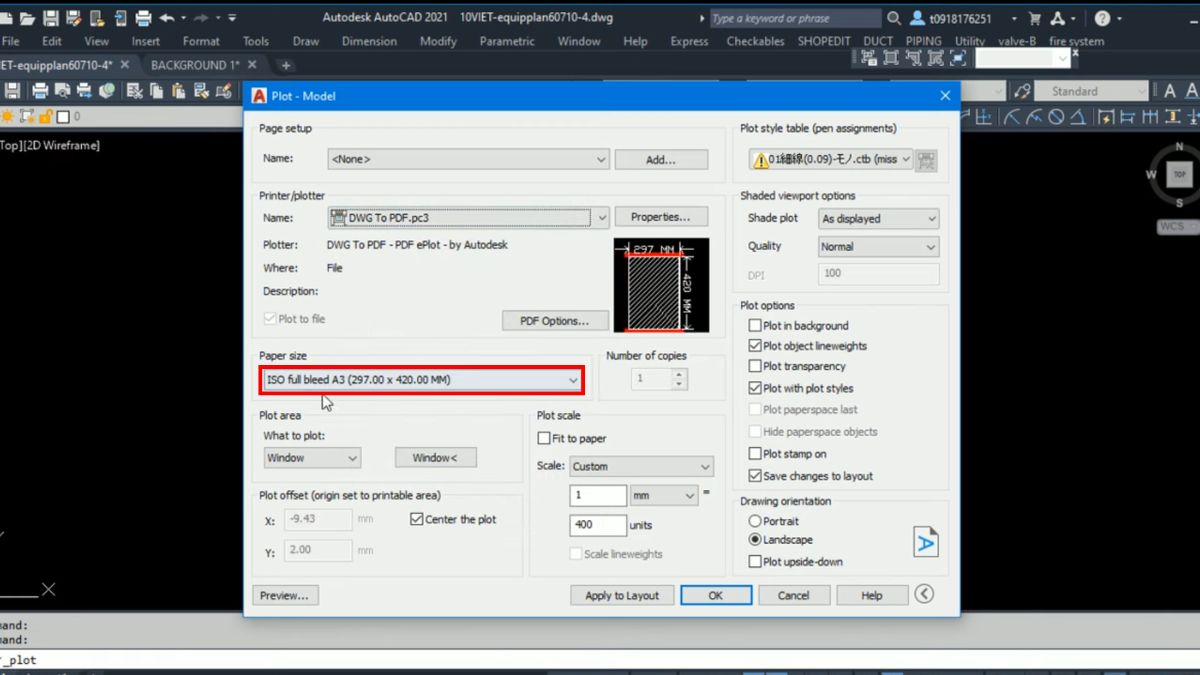Click the layer sun freeze icon
1200x675 pixels.
7,117
